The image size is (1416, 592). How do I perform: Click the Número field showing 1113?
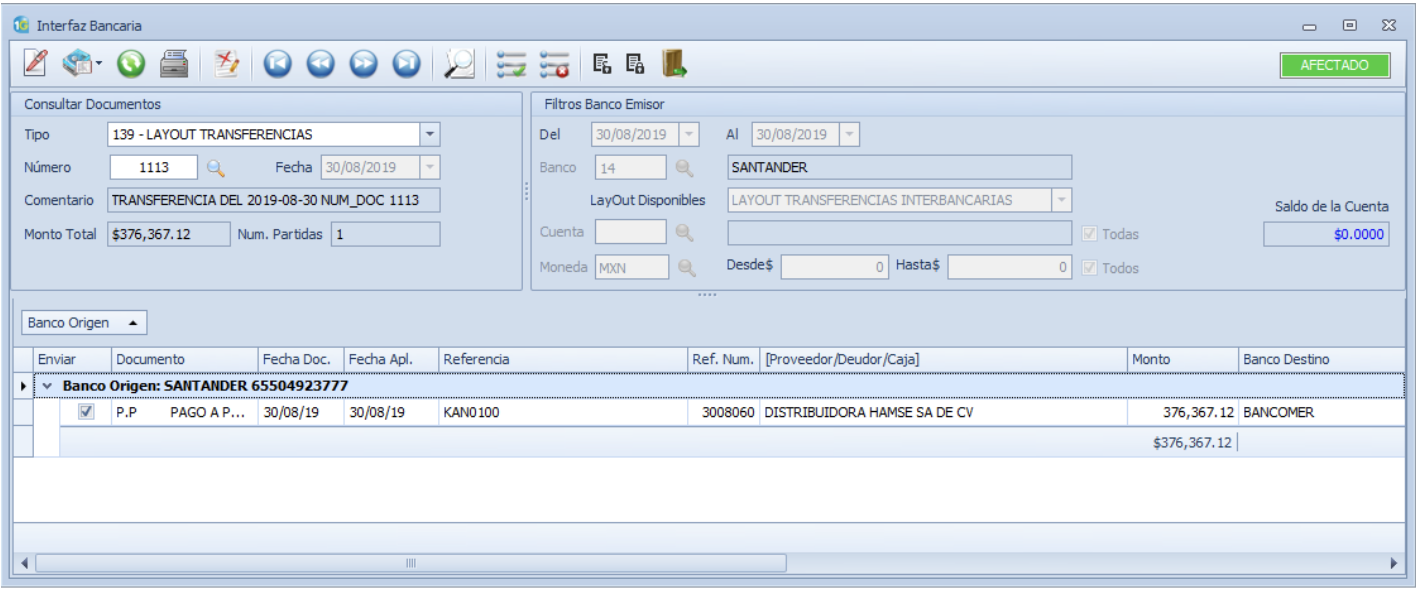(x=152, y=167)
